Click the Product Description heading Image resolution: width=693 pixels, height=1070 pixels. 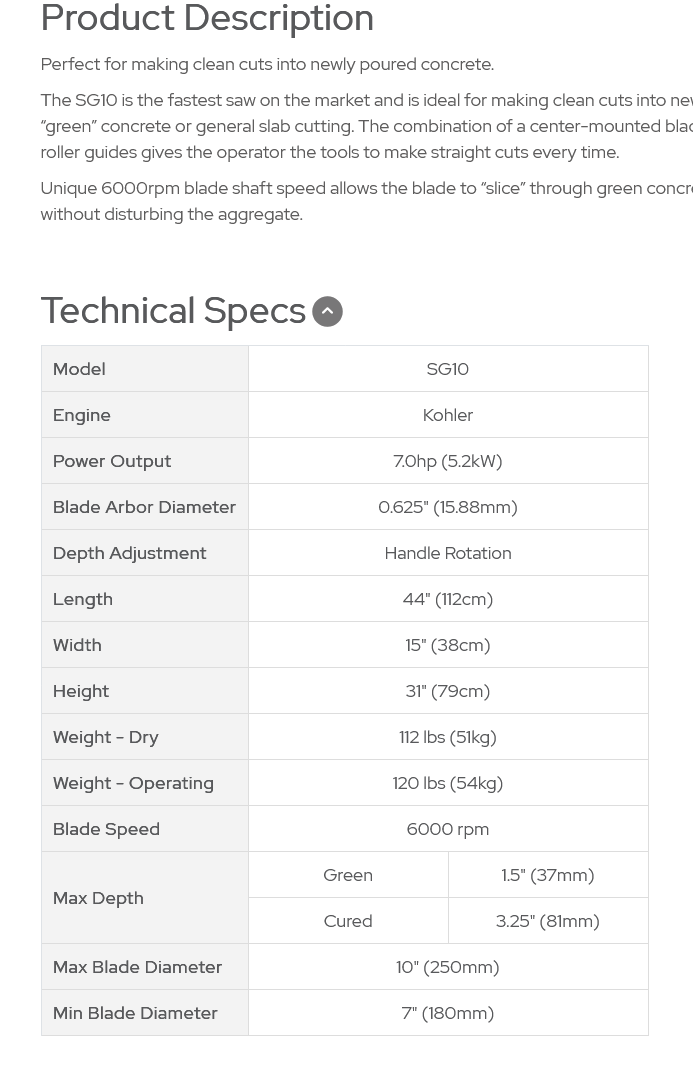[x=207, y=18]
